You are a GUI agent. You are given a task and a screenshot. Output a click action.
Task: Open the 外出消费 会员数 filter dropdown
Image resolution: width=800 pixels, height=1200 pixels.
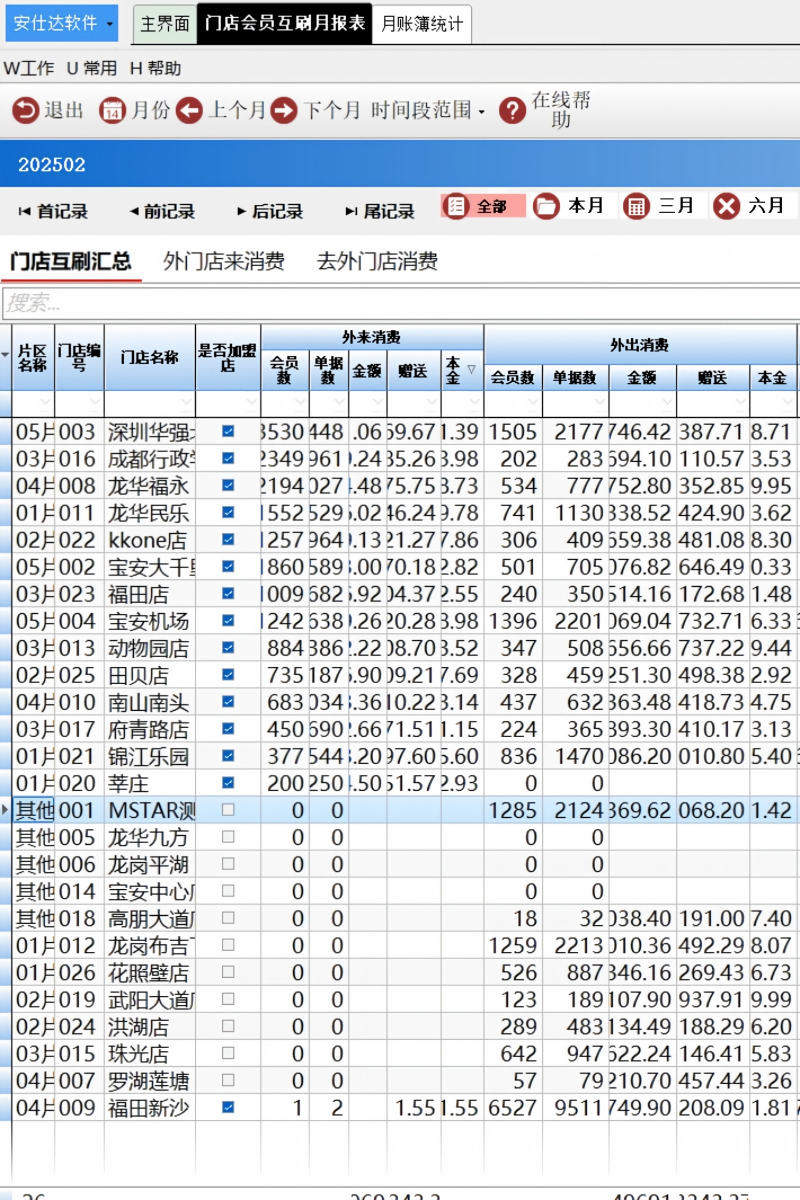533,402
